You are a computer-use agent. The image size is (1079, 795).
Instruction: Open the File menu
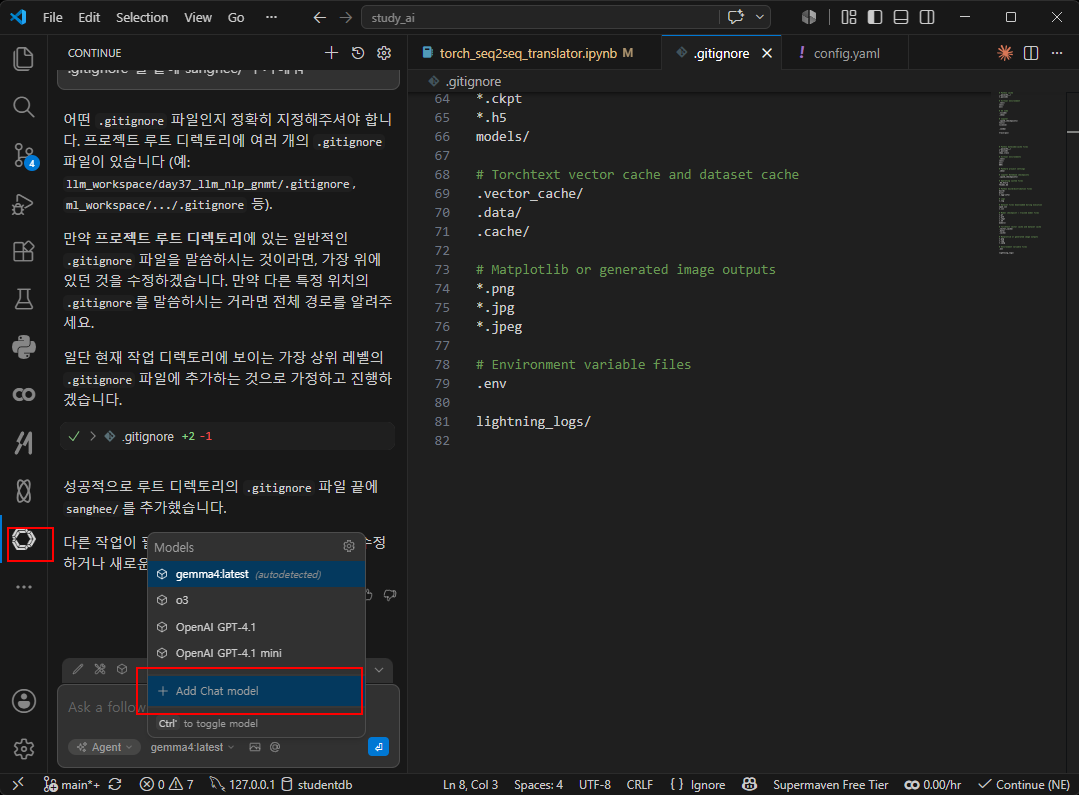click(52, 17)
